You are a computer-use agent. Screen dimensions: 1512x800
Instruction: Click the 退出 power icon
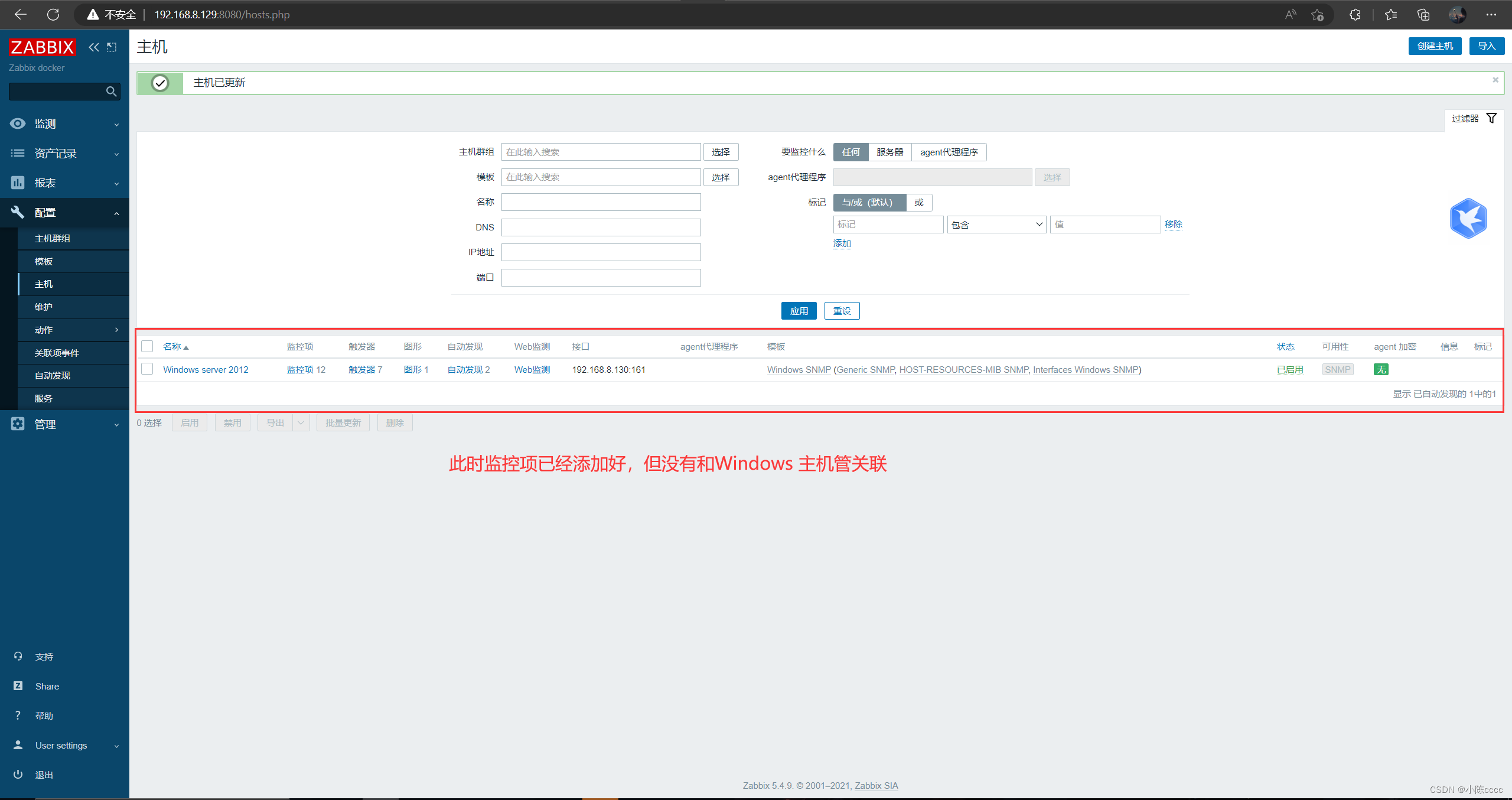(18, 774)
